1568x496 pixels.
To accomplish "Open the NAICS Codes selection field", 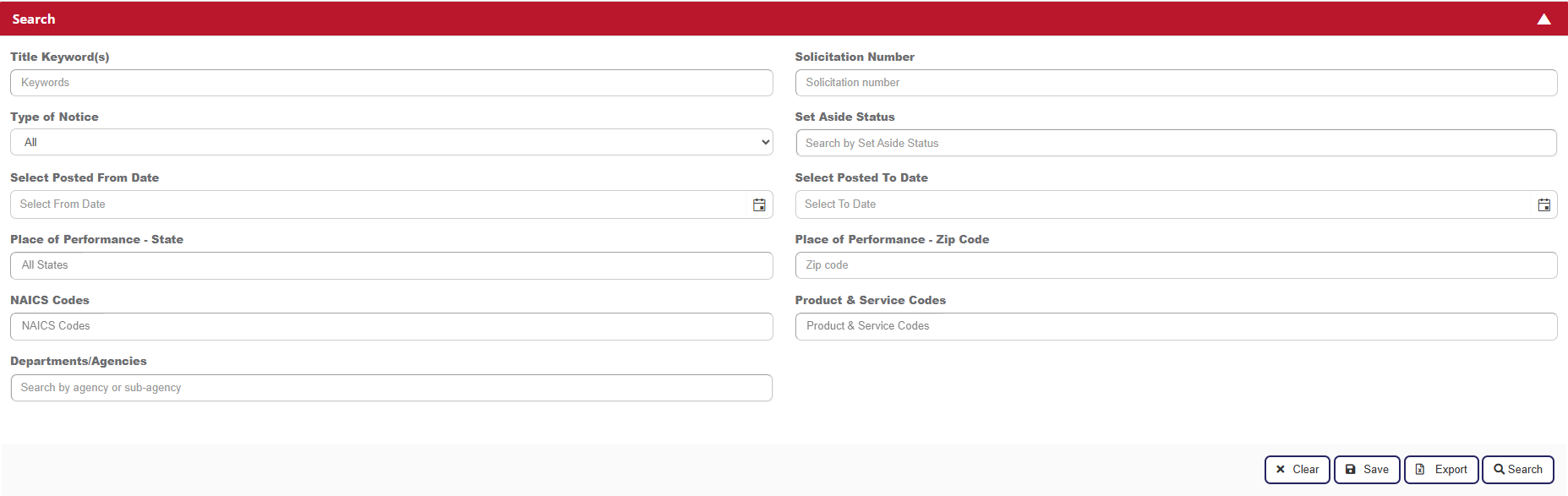I will (391, 326).
